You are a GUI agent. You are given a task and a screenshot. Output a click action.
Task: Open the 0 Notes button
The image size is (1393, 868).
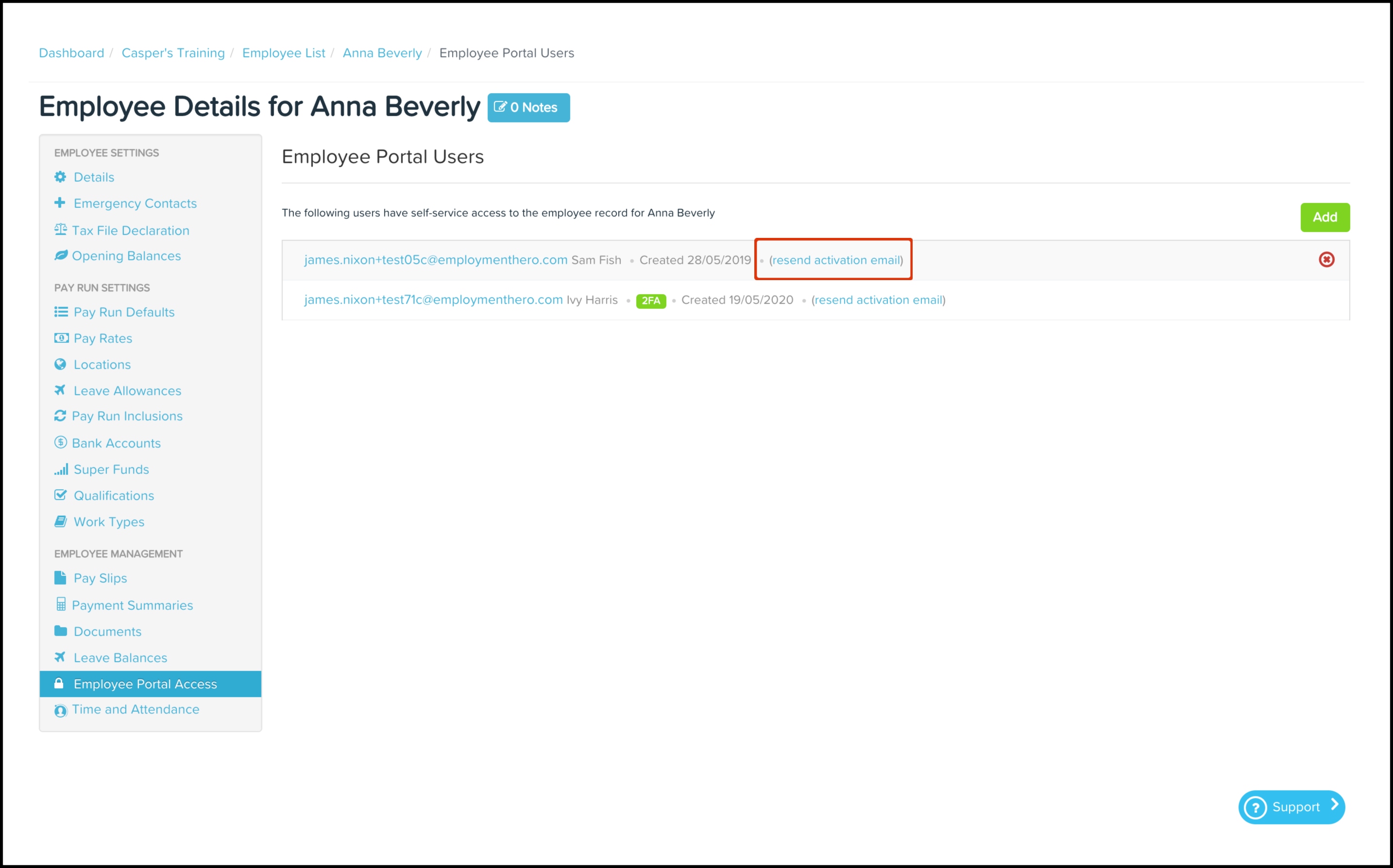pos(528,107)
